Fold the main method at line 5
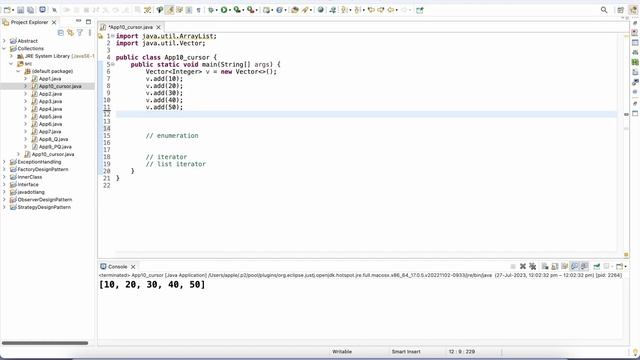The width and height of the screenshot is (640, 360). 113,64
